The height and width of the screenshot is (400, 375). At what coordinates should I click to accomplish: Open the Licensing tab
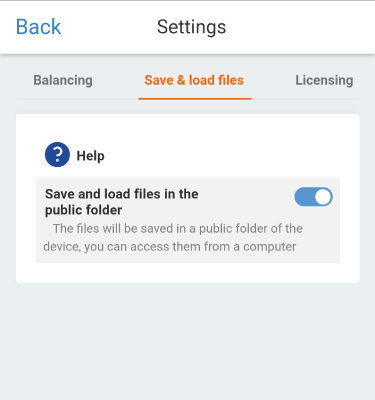pyautogui.click(x=324, y=80)
